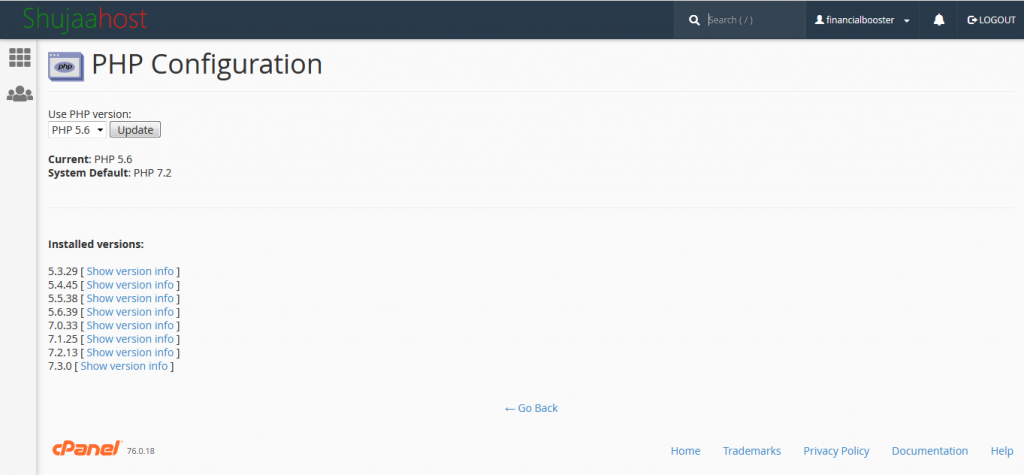This screenshot has height=475, width=1024.
Task: Show version info for PHP 5.6.39
Action: point(130,312)
